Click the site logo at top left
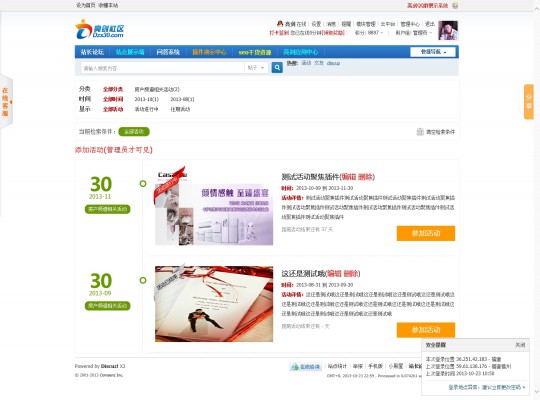540x400 pixels. click(100, 30)
